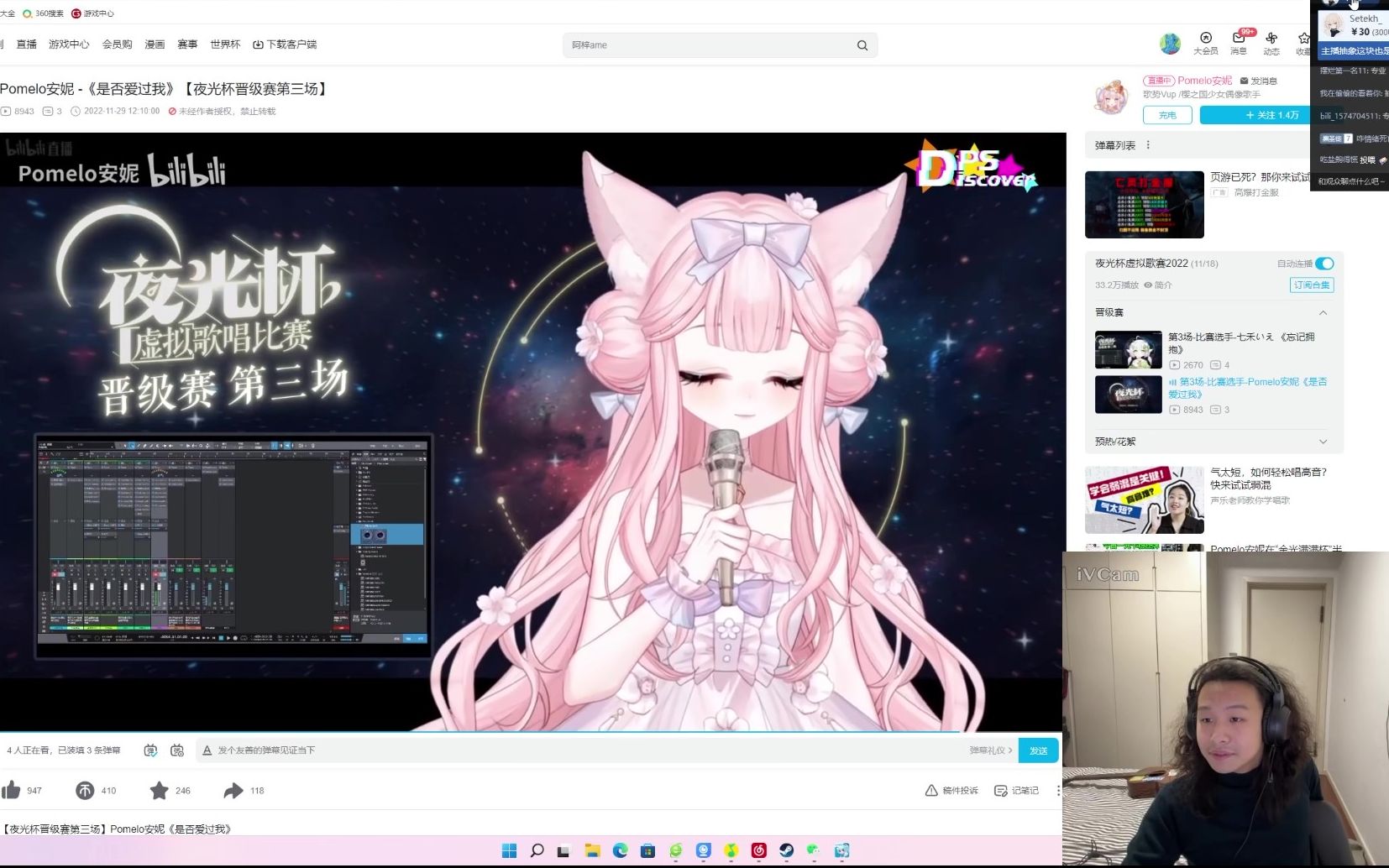Open taskbar Search magnifier icon
1389x868 pixels.
[537, 851]
